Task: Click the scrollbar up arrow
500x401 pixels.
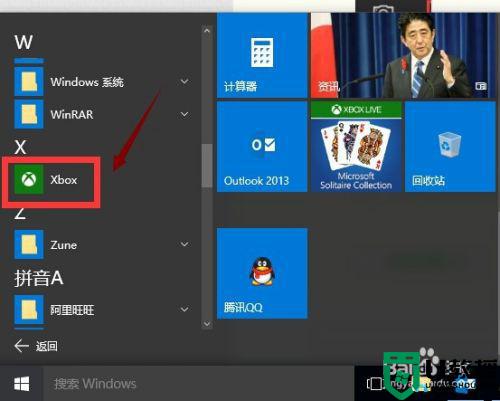Action: pos(207,31)
